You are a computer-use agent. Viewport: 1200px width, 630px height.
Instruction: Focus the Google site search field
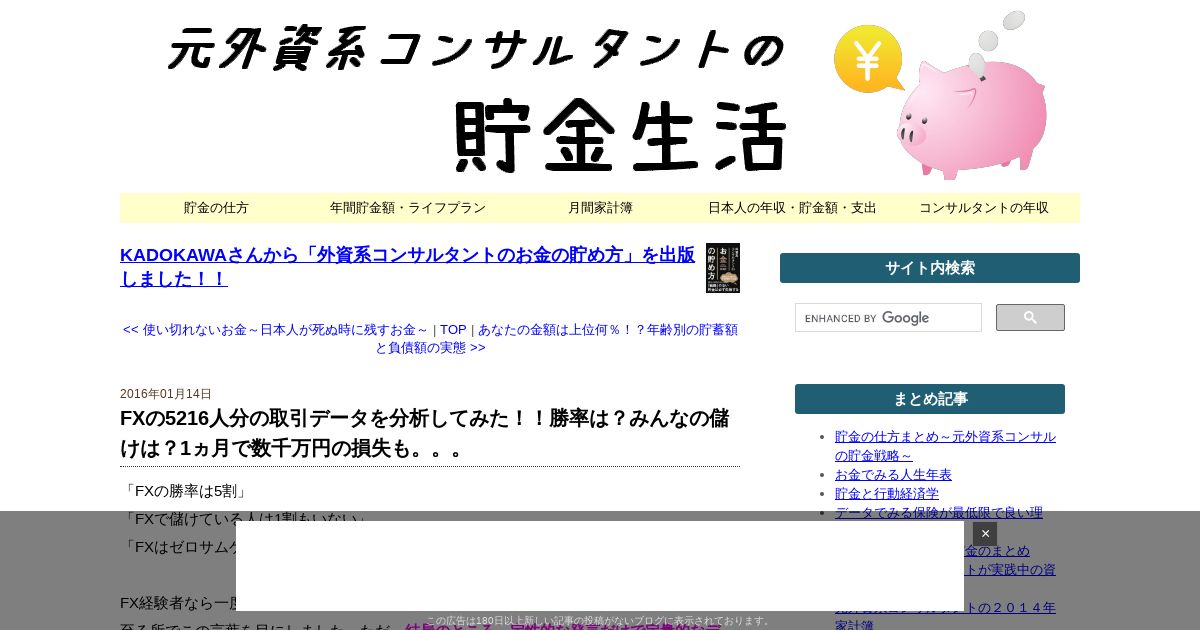point(888,318)
